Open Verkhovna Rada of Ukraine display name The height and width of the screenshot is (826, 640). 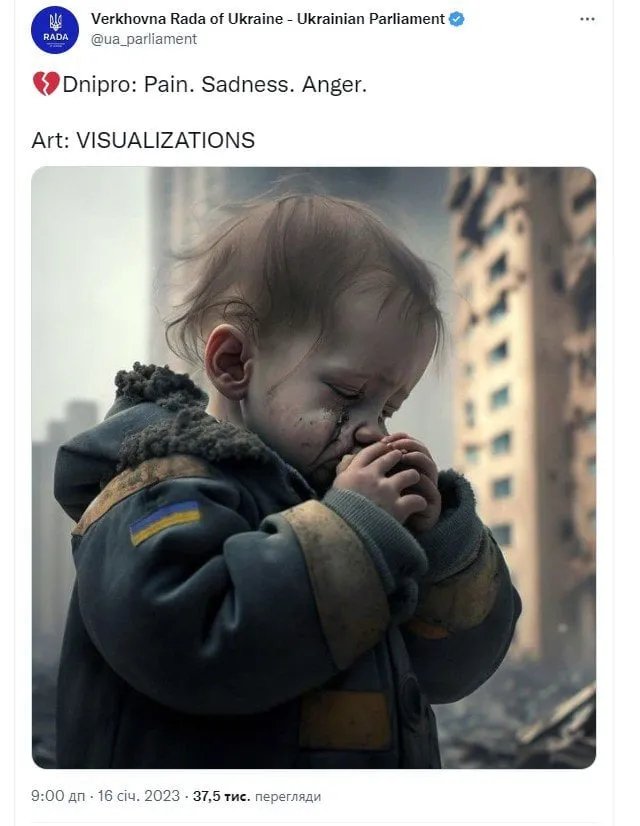tap(268, 19)
